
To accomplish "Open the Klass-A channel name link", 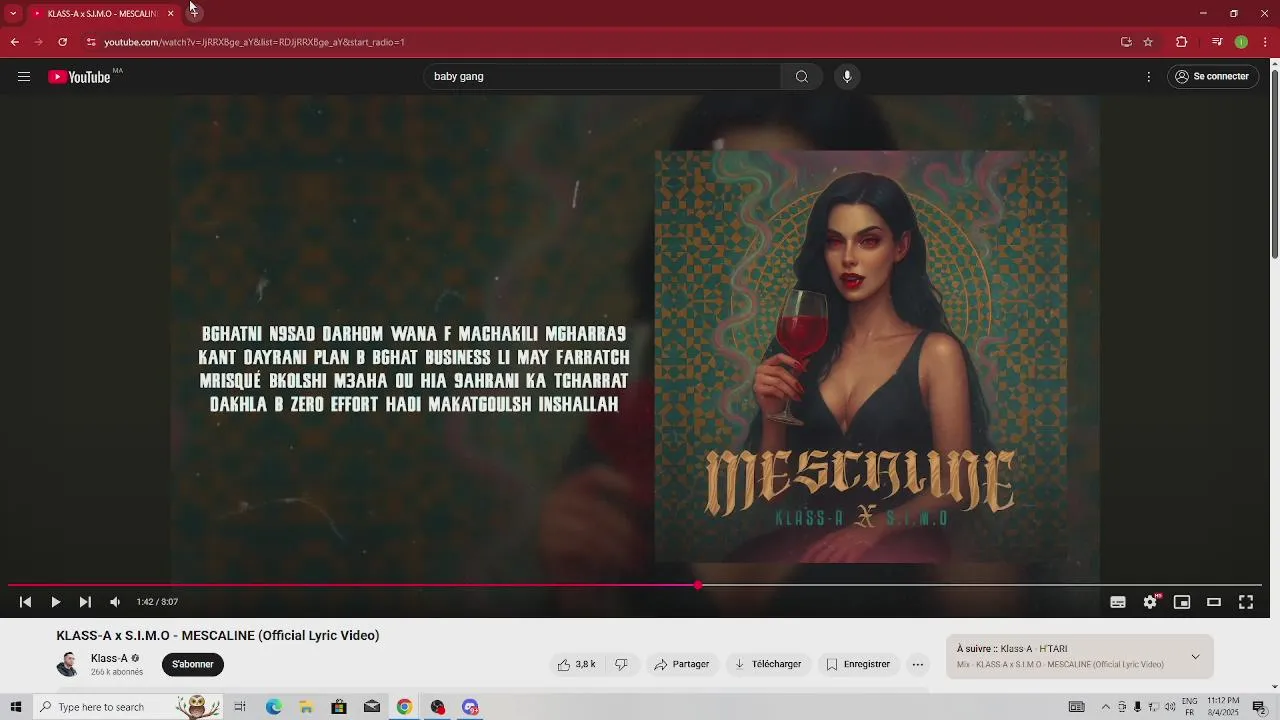I will point(109,659).
